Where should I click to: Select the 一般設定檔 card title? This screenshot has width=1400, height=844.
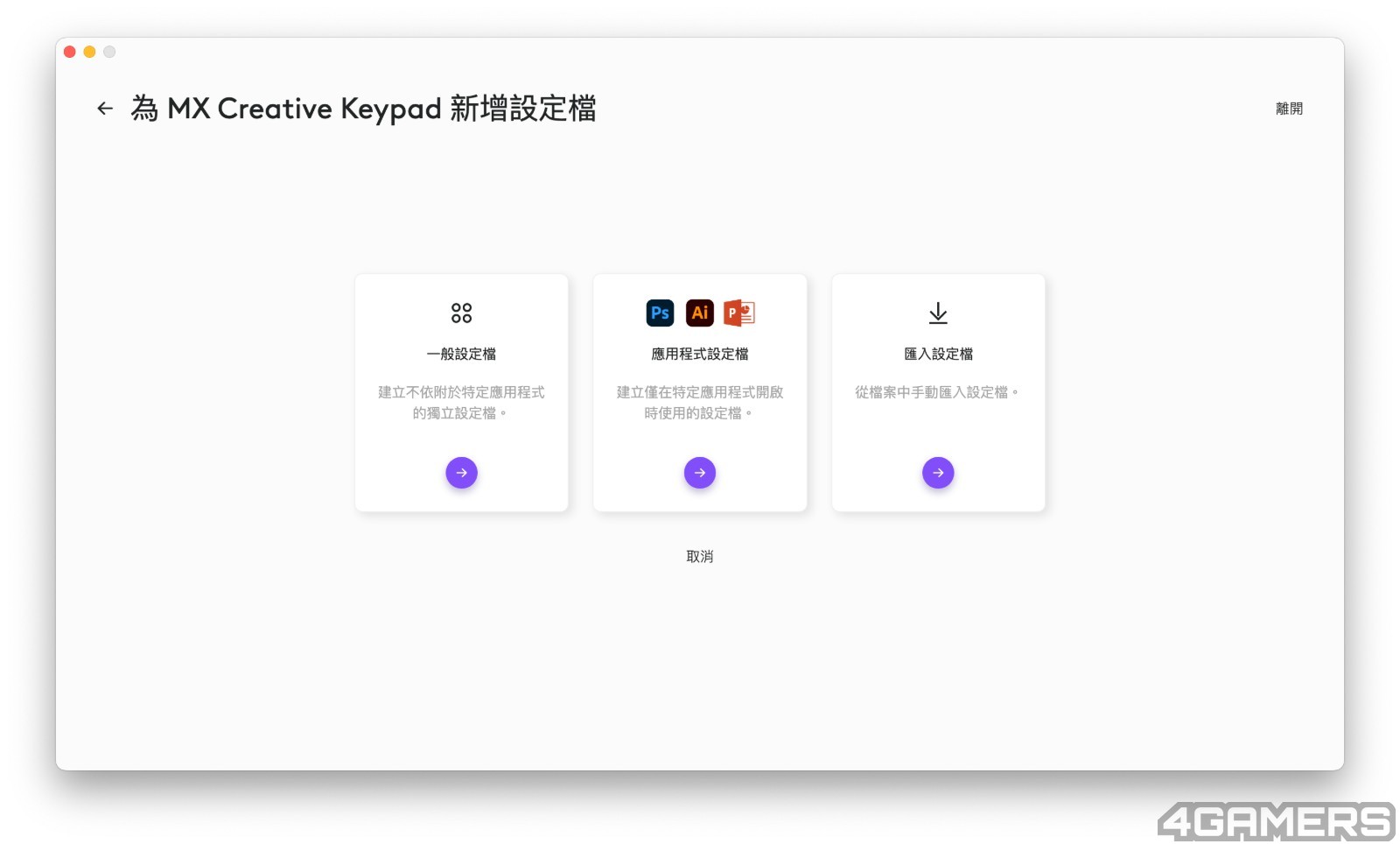point(461,354)
